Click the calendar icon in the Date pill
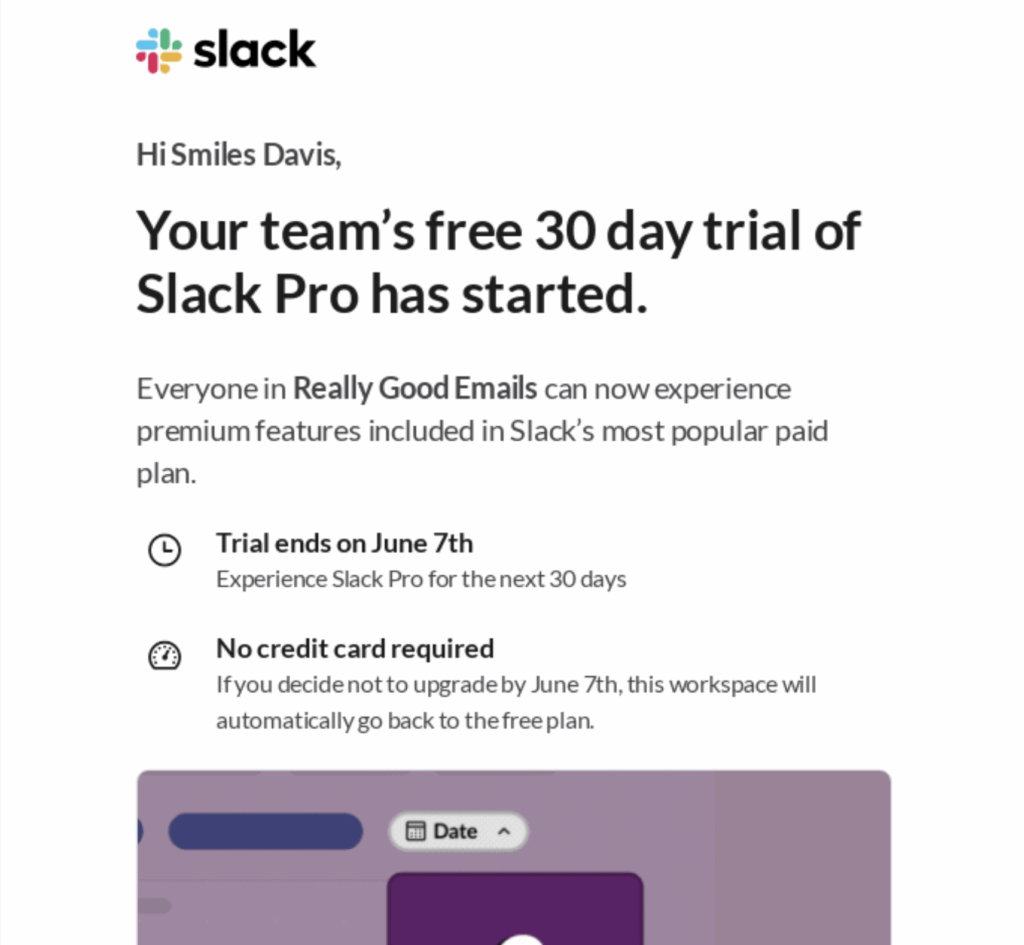 pos(415,832)
